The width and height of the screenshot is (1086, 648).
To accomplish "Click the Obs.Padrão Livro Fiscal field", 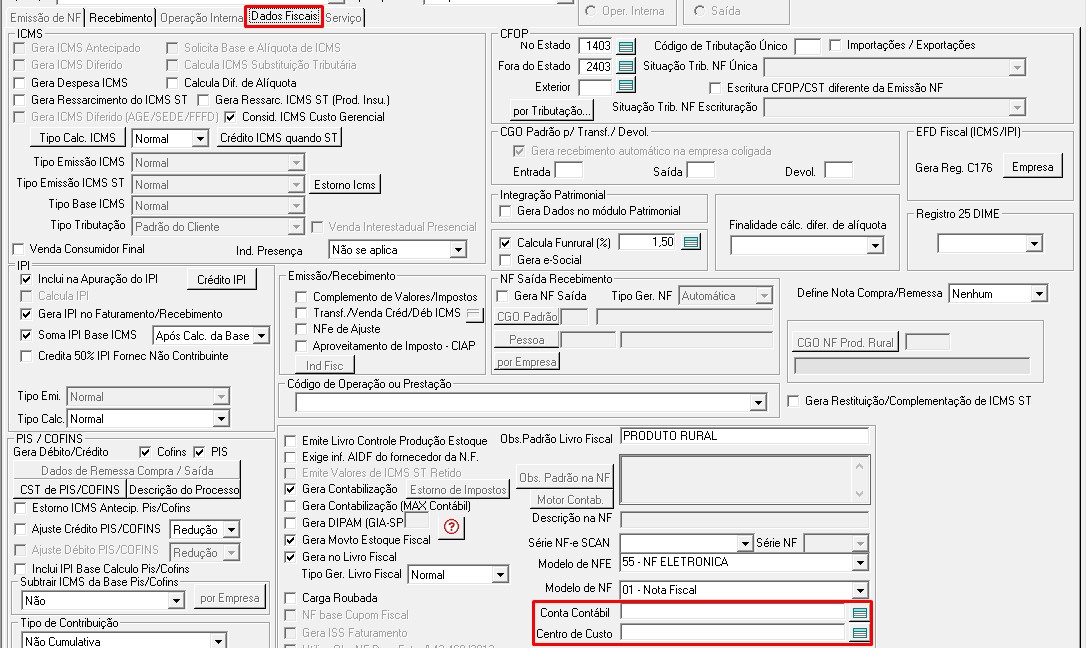I will 744,436.
